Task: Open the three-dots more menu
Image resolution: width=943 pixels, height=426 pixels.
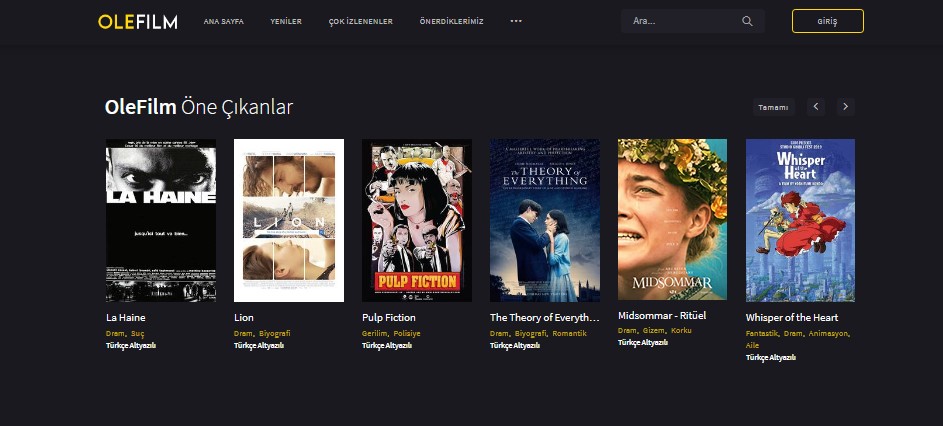Action: click(x=516, y=21)
